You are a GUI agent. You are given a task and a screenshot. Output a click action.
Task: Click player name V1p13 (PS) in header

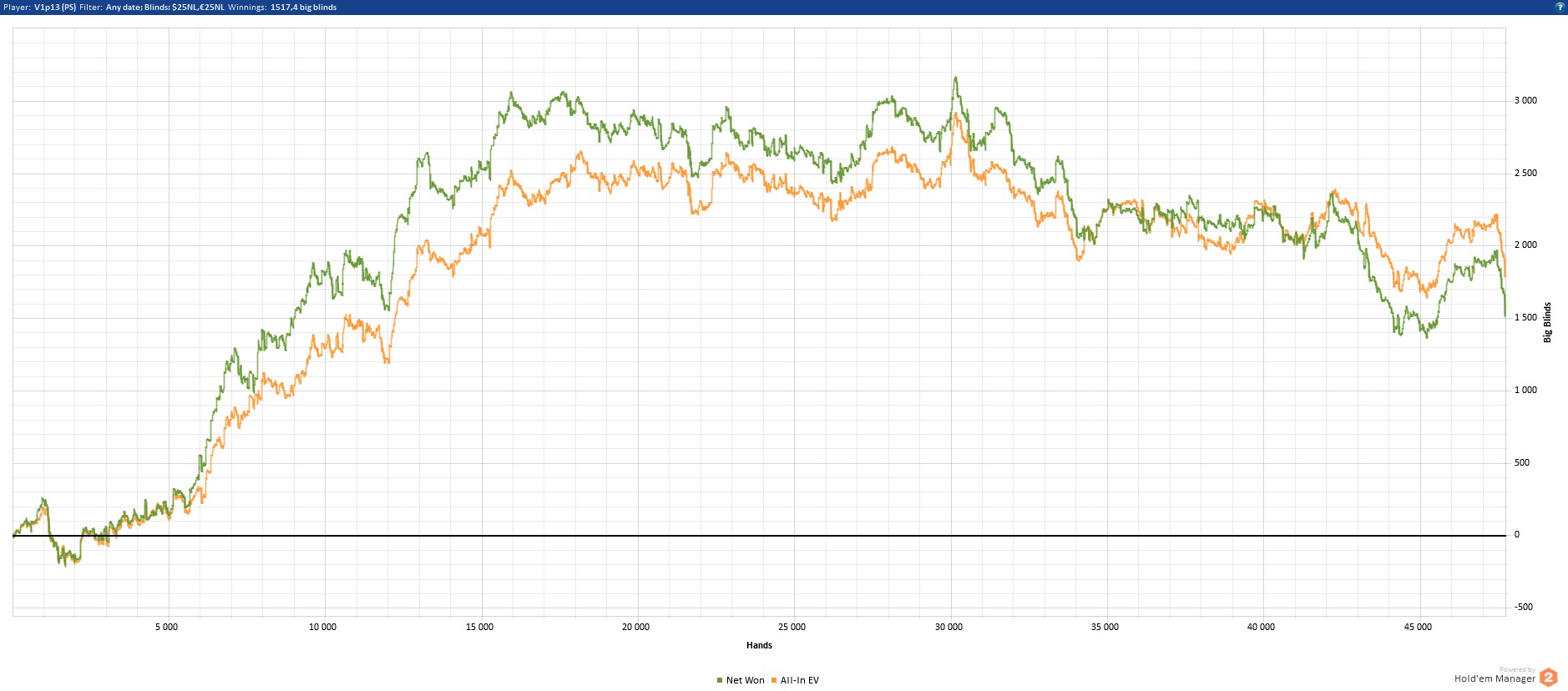(x=55, y=8)
